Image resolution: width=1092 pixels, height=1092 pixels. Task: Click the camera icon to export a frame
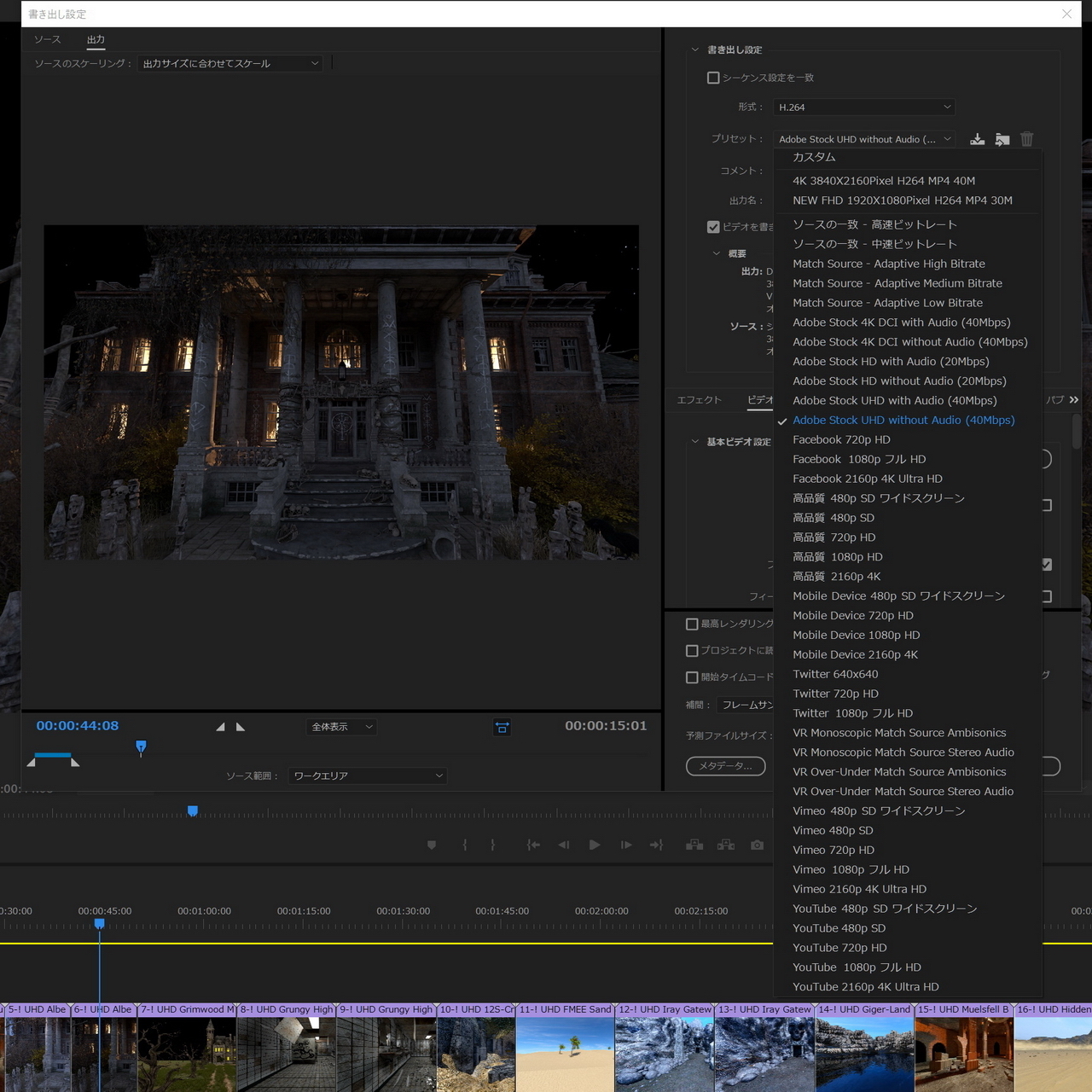[x=757, y=845]
